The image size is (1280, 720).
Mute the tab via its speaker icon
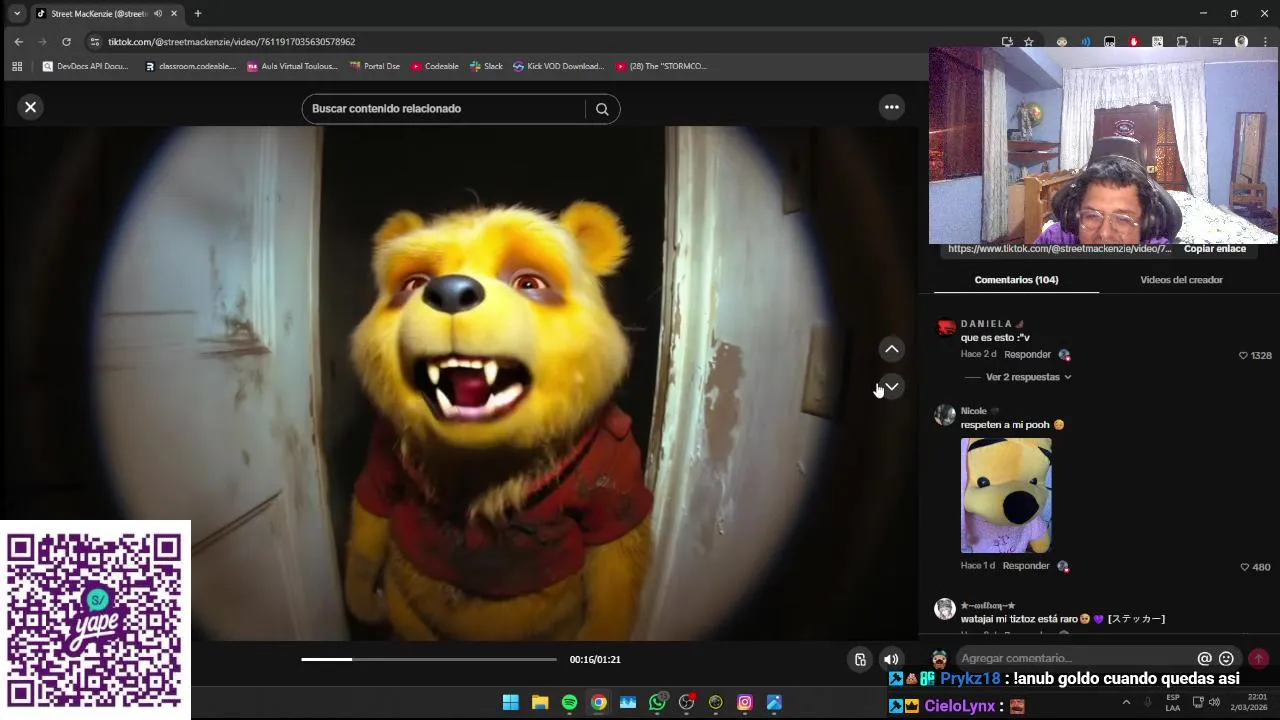[x=158, y=13]
